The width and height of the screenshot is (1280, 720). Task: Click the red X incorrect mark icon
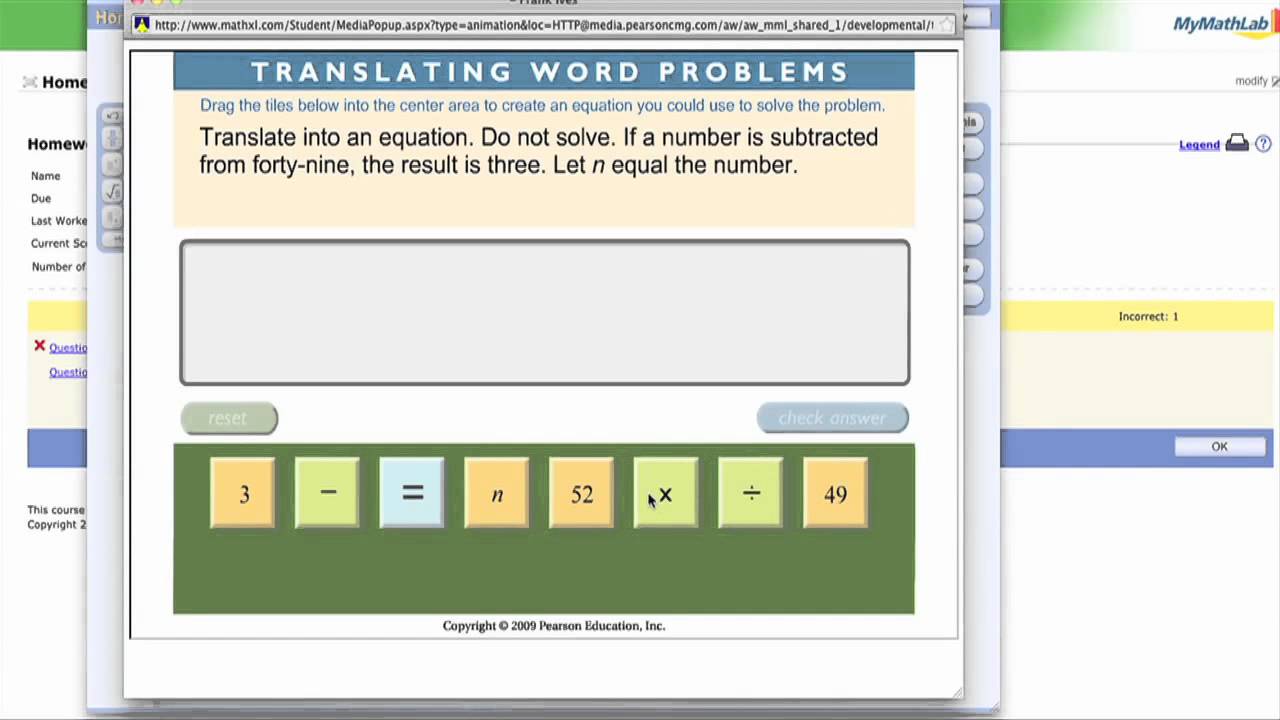click(x=39, y=346)
